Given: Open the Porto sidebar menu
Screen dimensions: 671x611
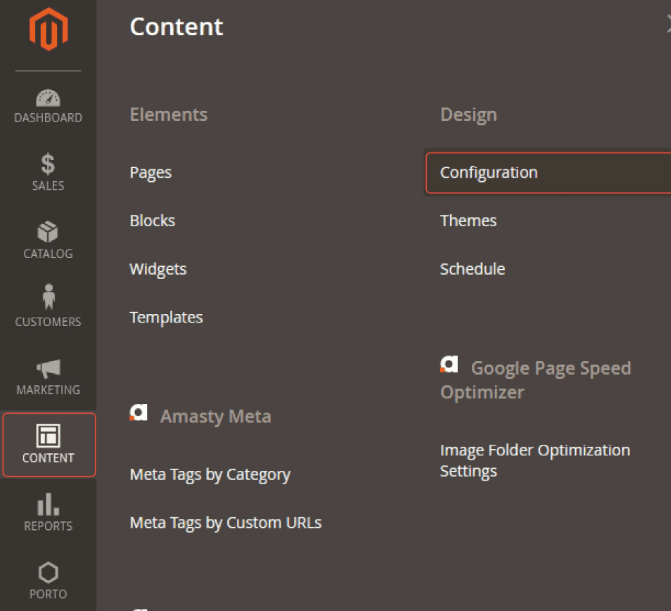Looking at the screenshot, I should pos(48,581).
